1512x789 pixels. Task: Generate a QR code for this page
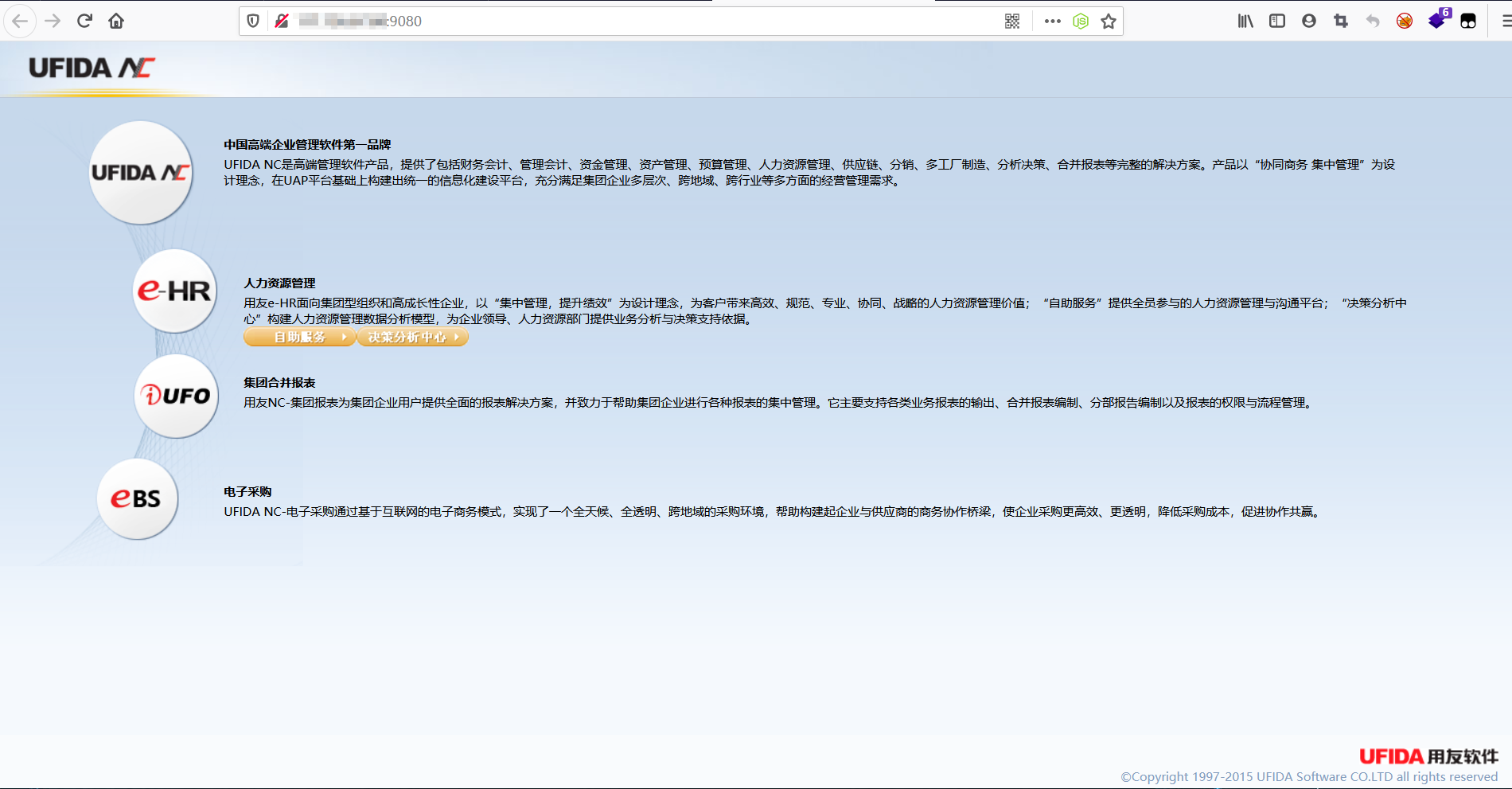[x=1012, y=21]
